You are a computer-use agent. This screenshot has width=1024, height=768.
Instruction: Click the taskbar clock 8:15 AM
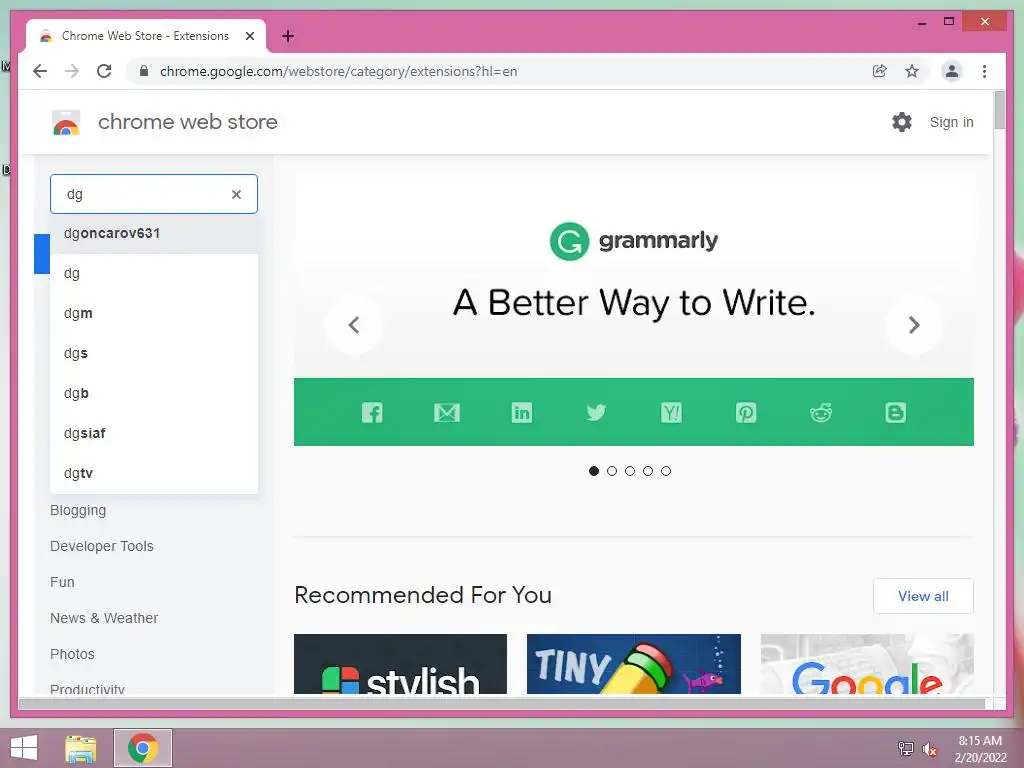click(x=980, y=741)
